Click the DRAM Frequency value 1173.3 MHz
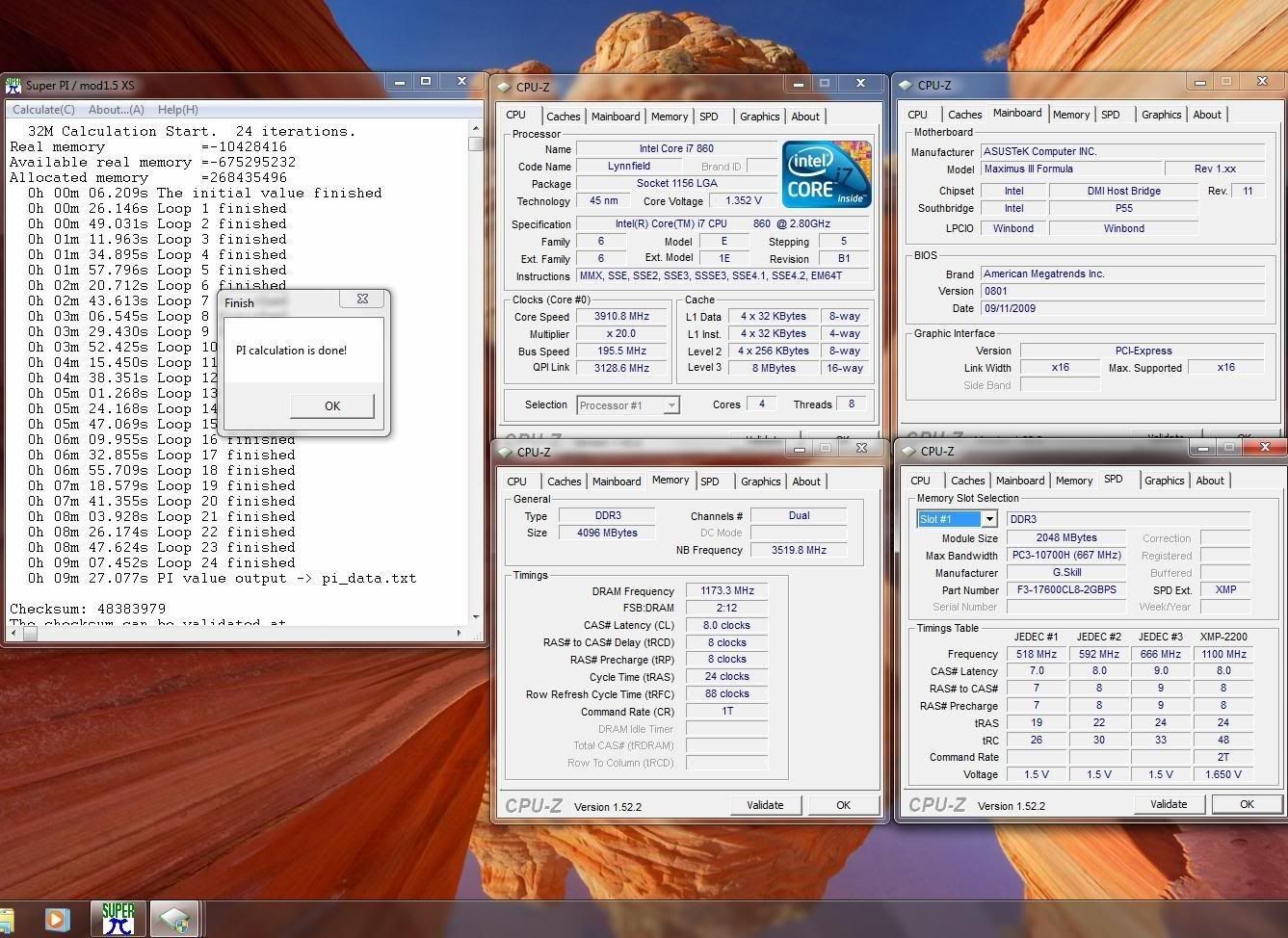 click(x=726, y=590)
